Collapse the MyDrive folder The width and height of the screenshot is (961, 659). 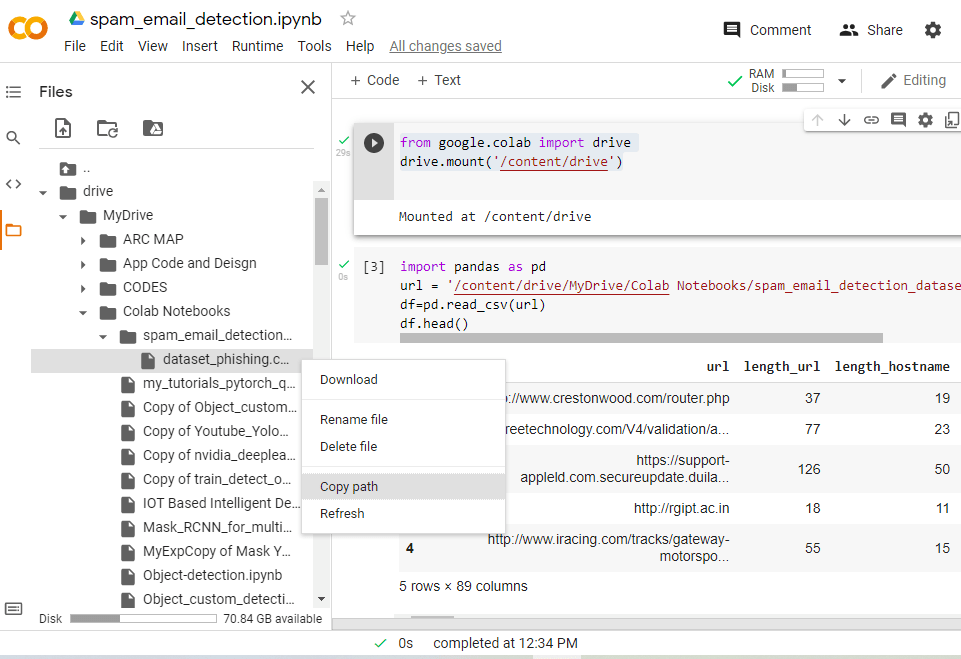63,216
